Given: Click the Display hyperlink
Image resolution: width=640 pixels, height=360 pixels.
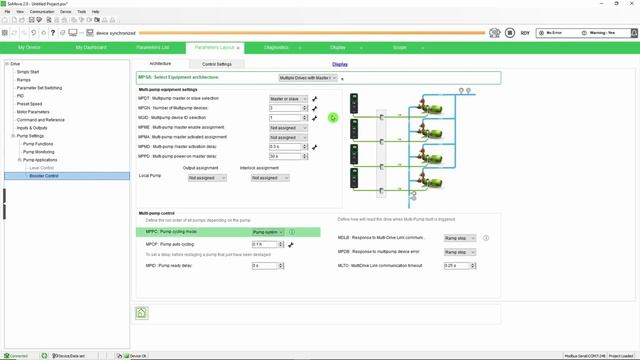Looking at the screenshot, I should pyautogui.click(x=340, y=64).
